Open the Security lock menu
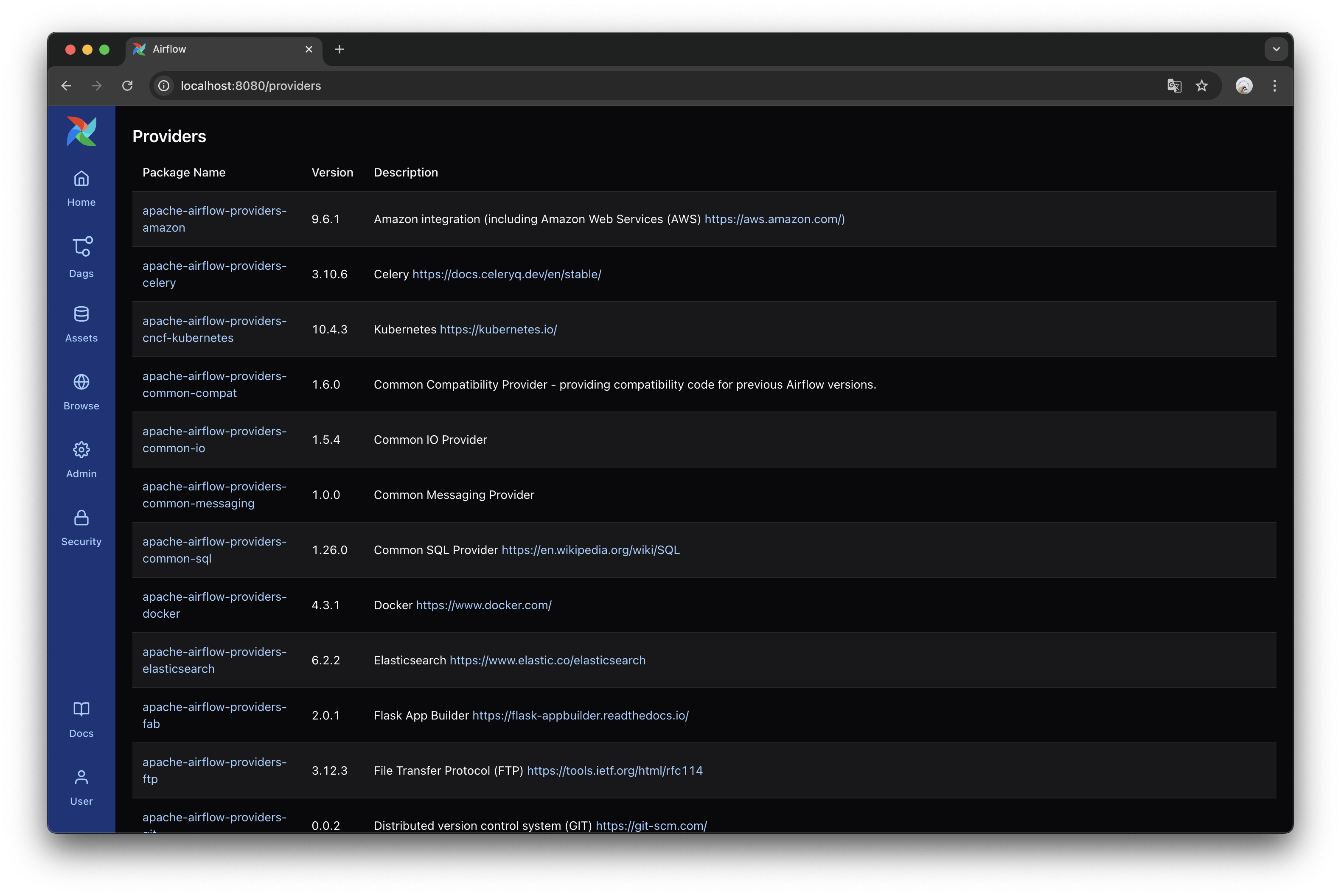Screen dimensions: 1341x896 (81, 528)
